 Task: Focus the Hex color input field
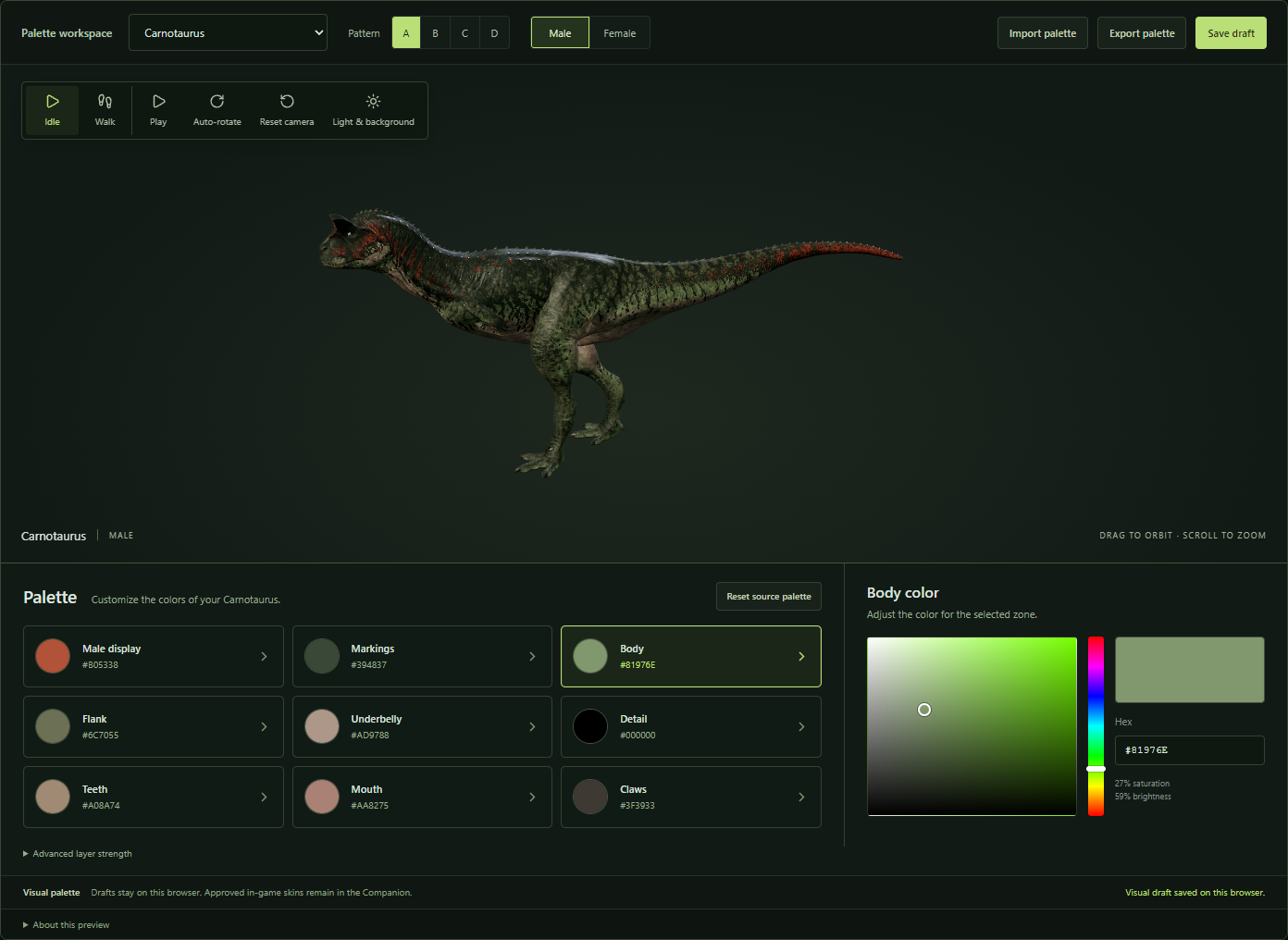click(1189, 750)
